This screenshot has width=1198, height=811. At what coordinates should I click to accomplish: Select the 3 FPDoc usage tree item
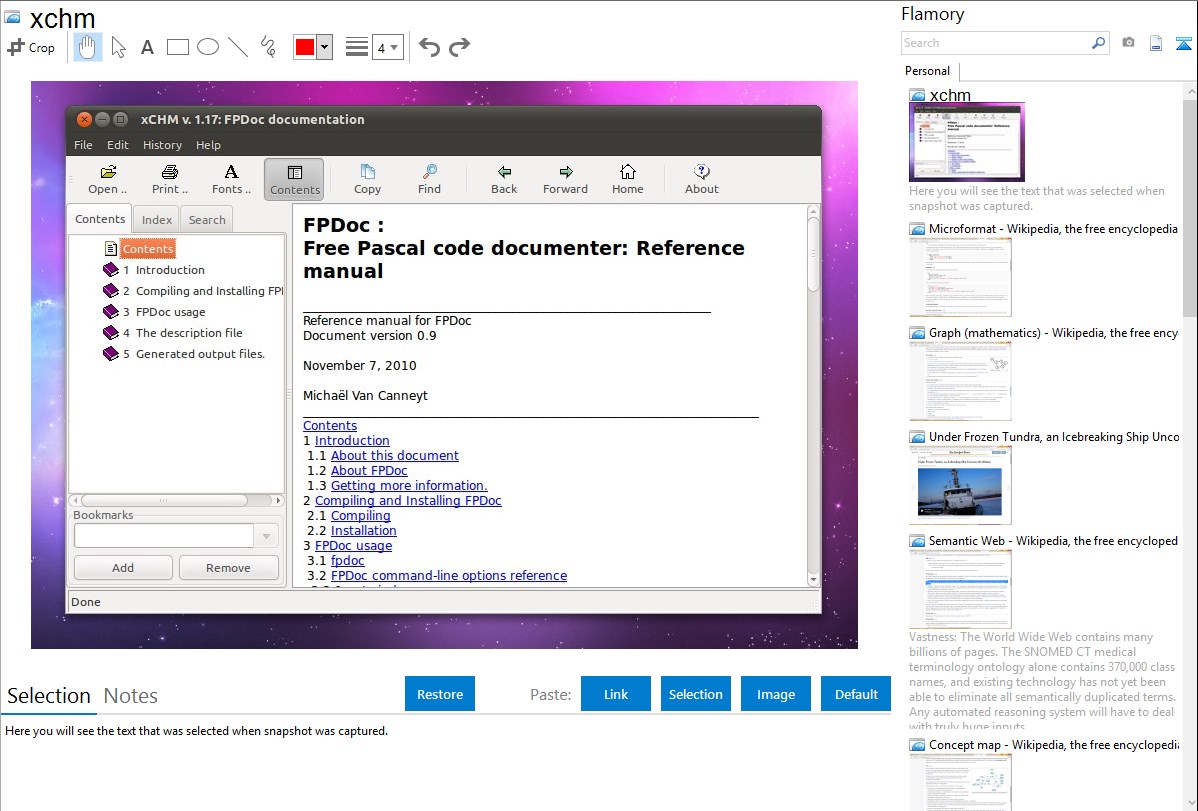pos(164,312)
